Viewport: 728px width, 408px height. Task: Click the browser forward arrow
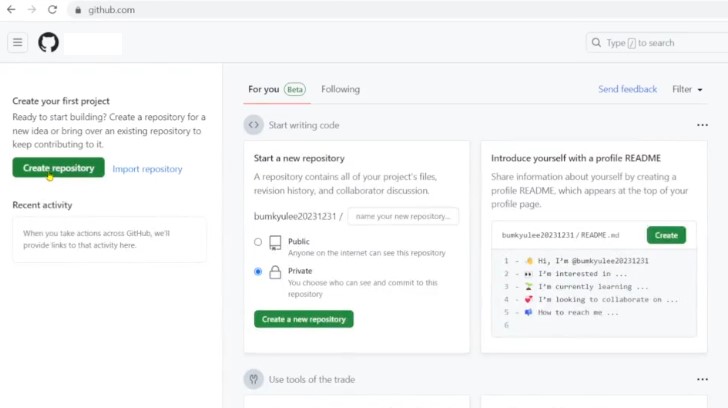32,10
